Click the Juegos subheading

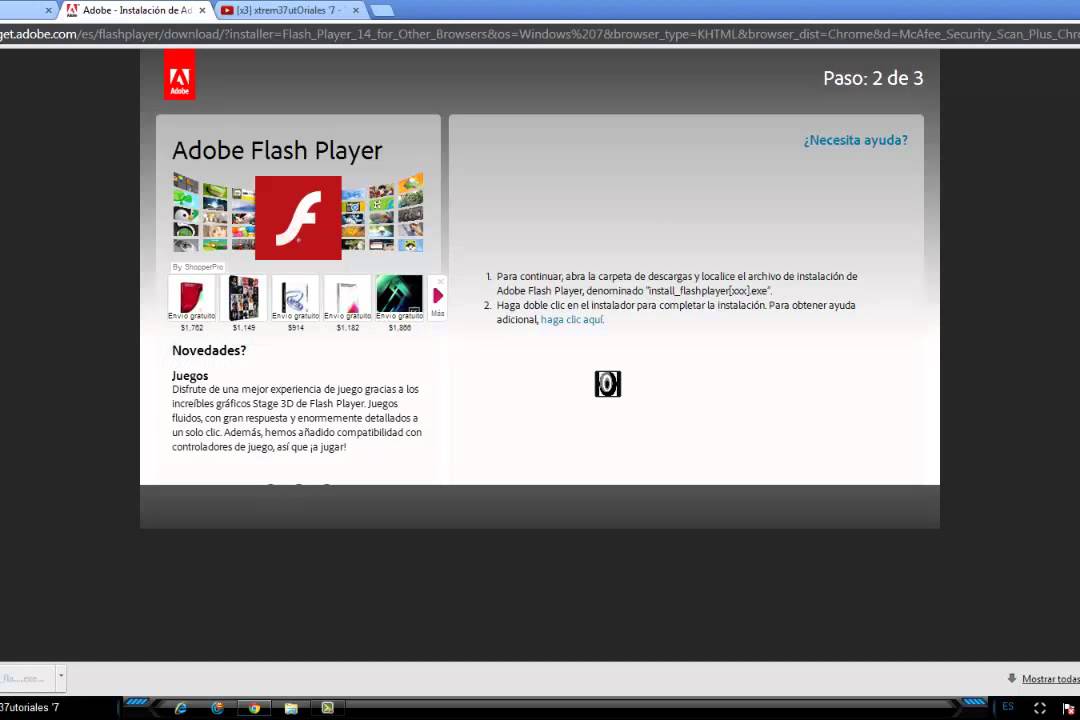[x=190, y=376]
